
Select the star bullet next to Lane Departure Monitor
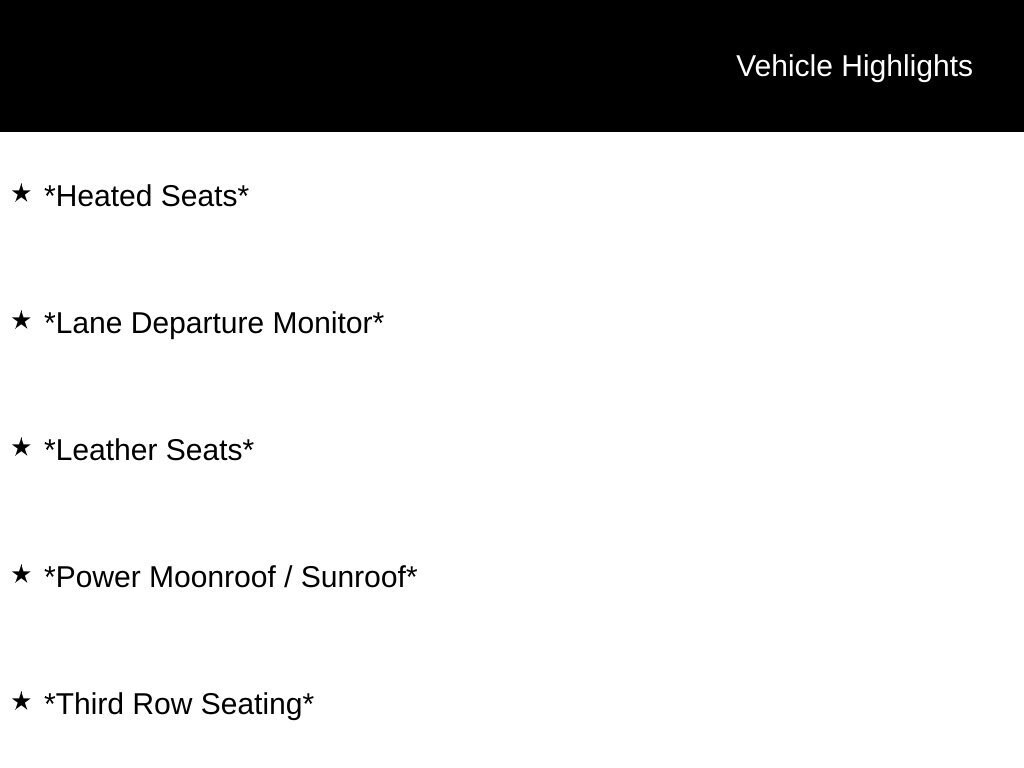pyautogui.click(x=21, y=320)
